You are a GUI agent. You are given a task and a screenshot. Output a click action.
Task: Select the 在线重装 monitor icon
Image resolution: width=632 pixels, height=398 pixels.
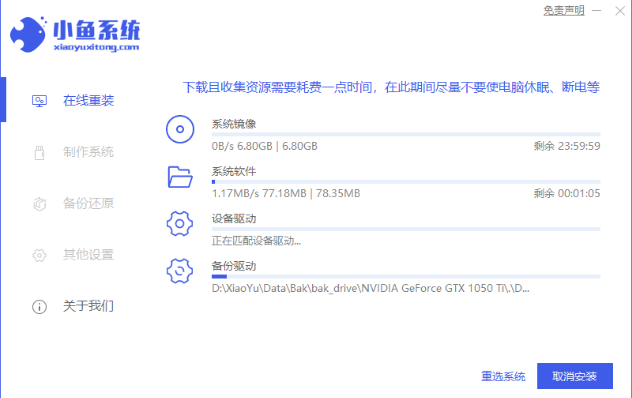[39, 101]
